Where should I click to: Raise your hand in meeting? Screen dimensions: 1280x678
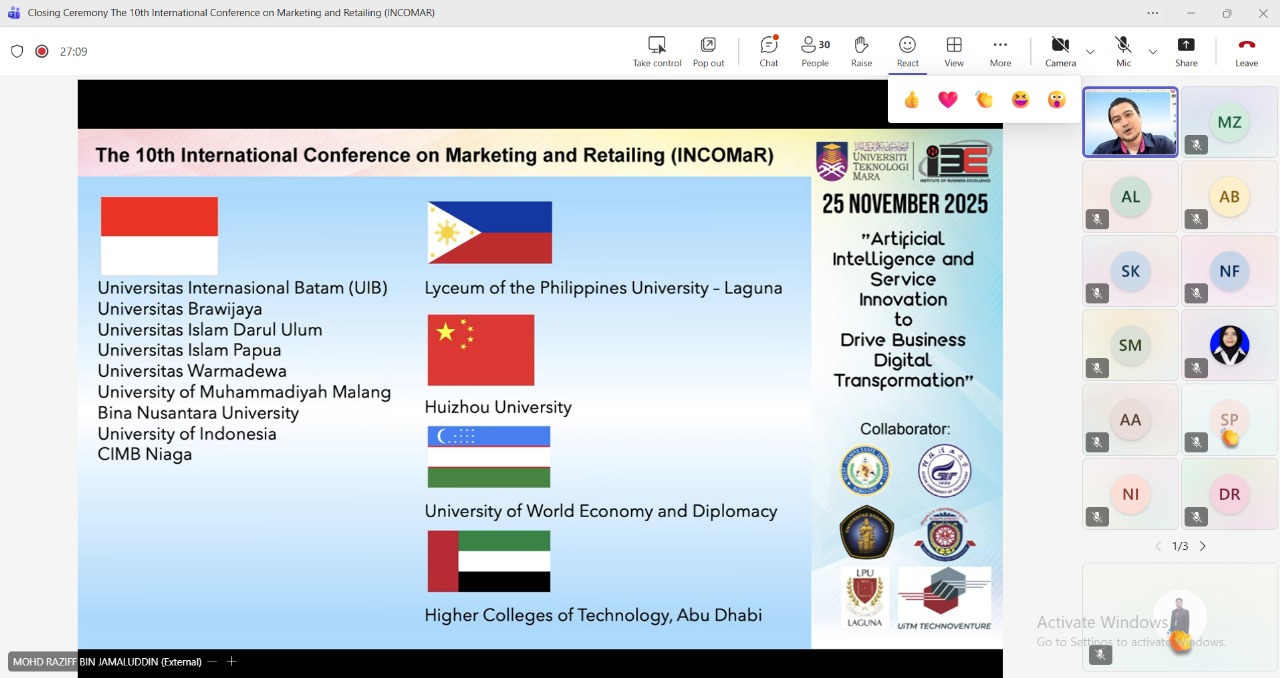tap(861, 51)
